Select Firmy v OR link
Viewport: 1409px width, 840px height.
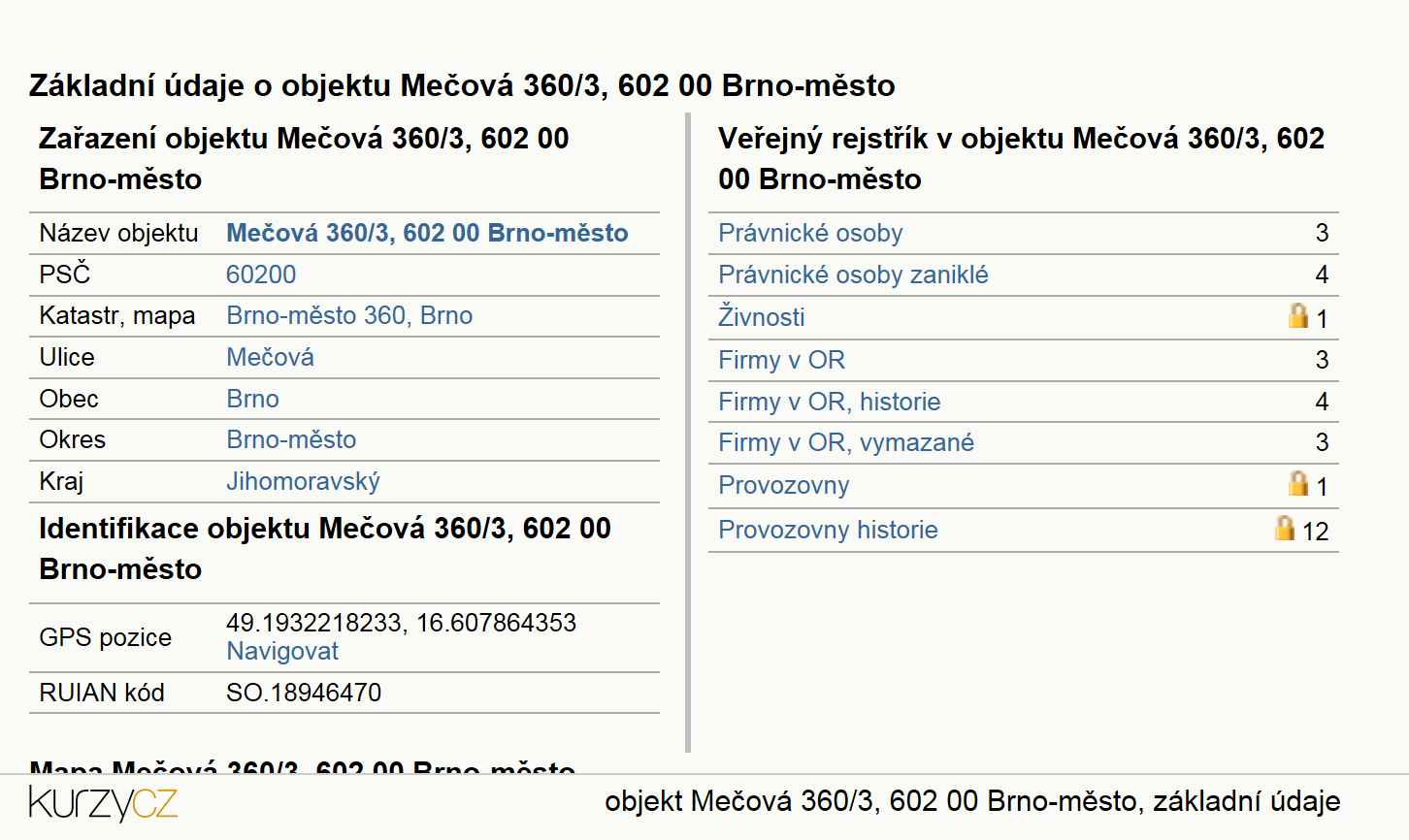tap(781, 360)
